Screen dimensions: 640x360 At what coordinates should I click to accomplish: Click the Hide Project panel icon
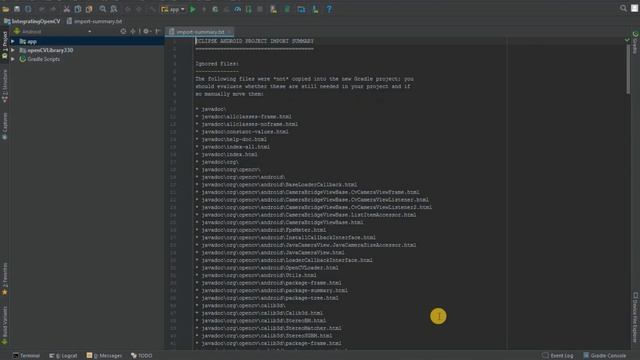click(158, 31)
